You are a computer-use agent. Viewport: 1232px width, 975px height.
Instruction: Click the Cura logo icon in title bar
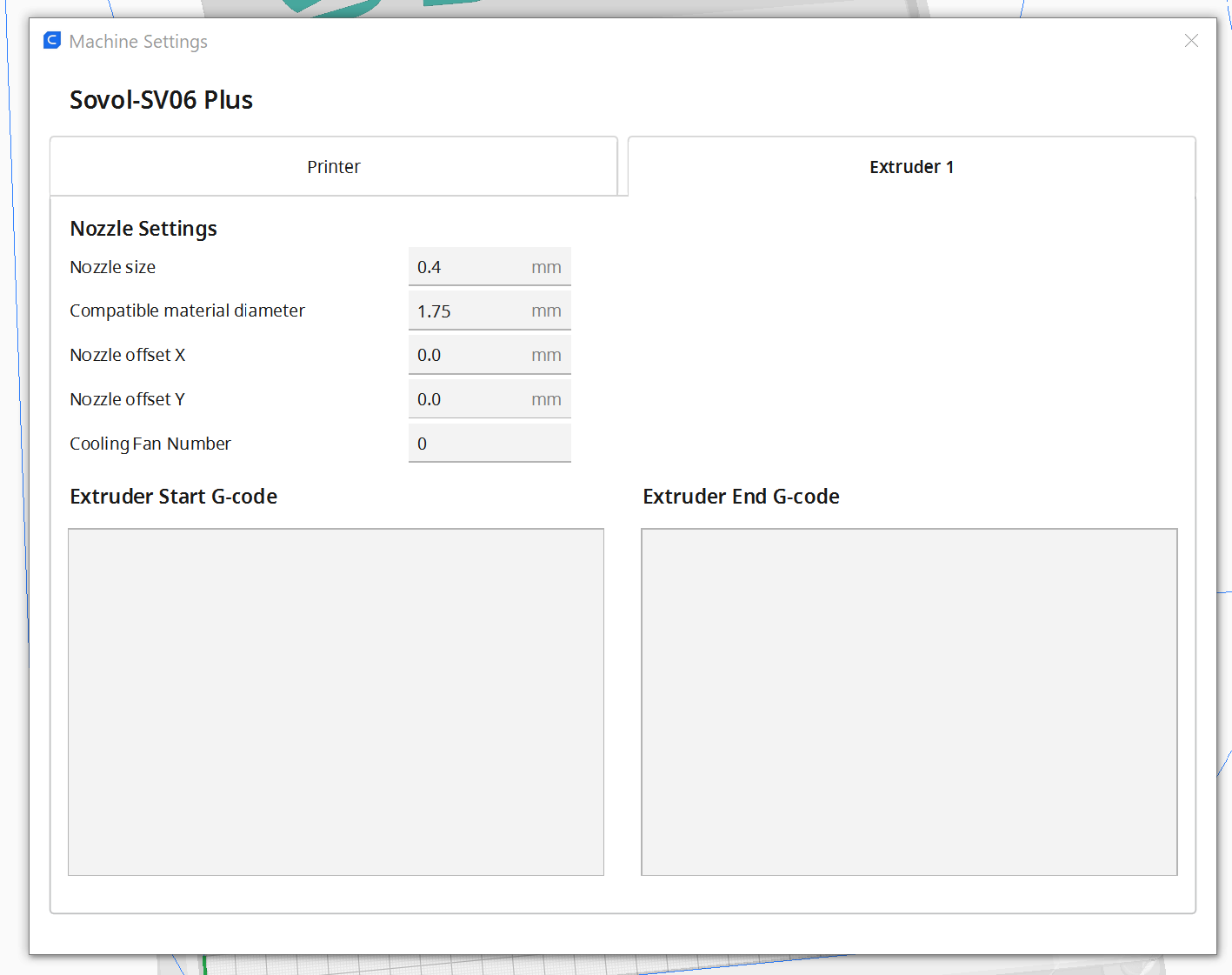coord(52,41)
